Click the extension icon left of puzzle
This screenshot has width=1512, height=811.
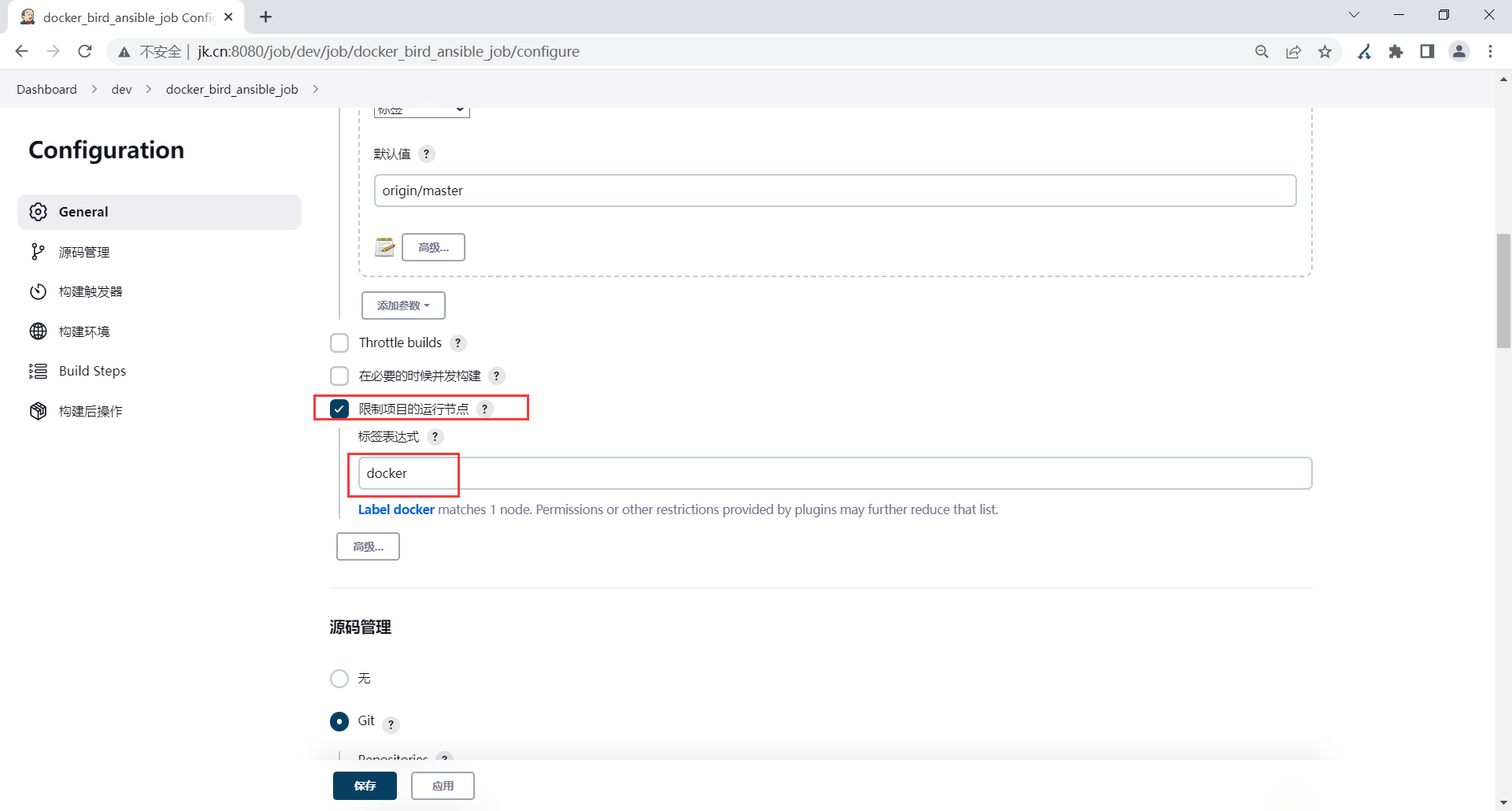click(1365, 51)
